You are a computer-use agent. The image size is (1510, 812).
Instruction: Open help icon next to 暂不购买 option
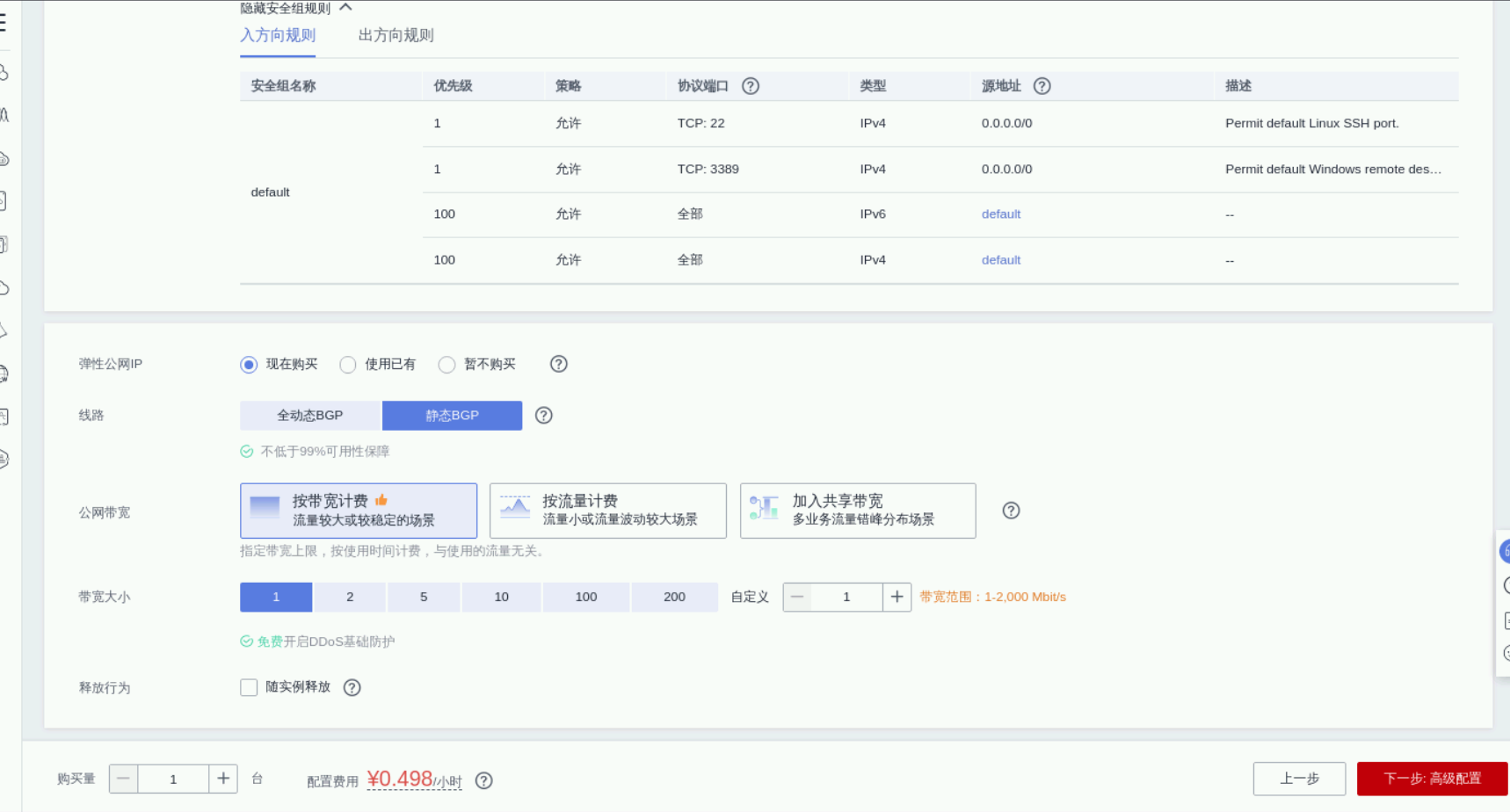tap(559, 364)
